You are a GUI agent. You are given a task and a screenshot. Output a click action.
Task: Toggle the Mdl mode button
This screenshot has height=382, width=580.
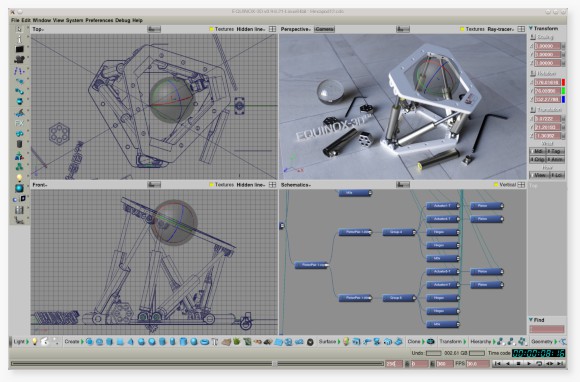(x=538, y=151)
